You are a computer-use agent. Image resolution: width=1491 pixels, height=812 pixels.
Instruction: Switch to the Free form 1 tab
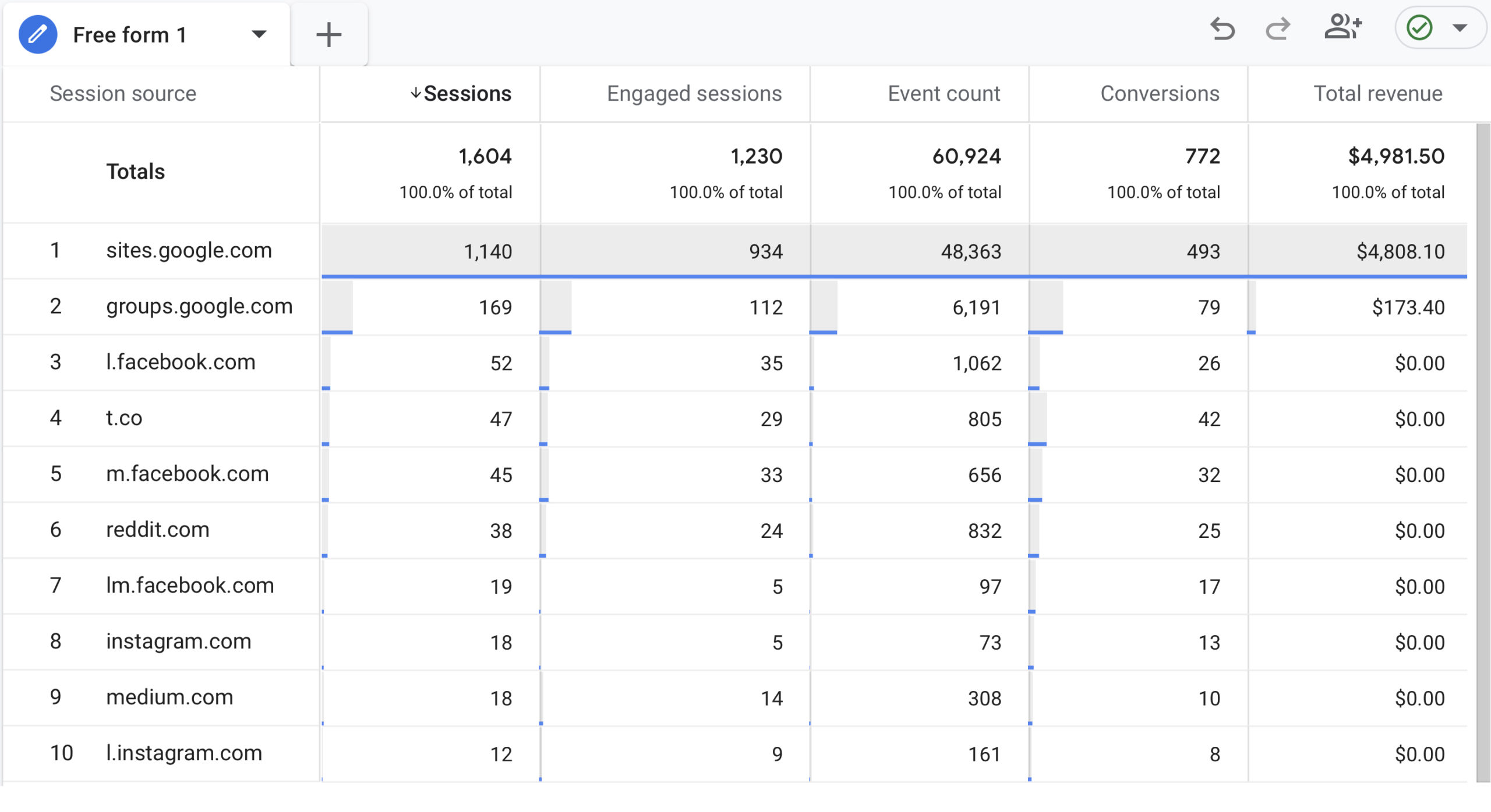129,34
